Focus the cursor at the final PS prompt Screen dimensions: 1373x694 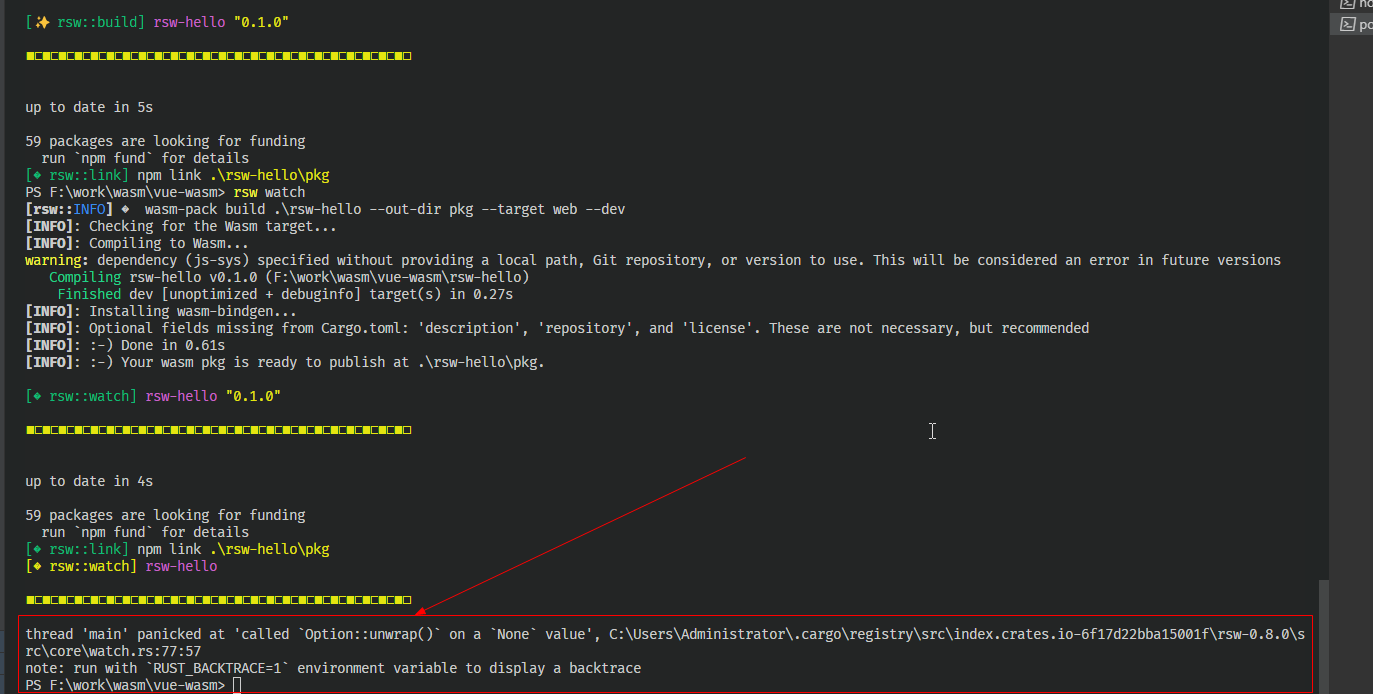[236, 685]
